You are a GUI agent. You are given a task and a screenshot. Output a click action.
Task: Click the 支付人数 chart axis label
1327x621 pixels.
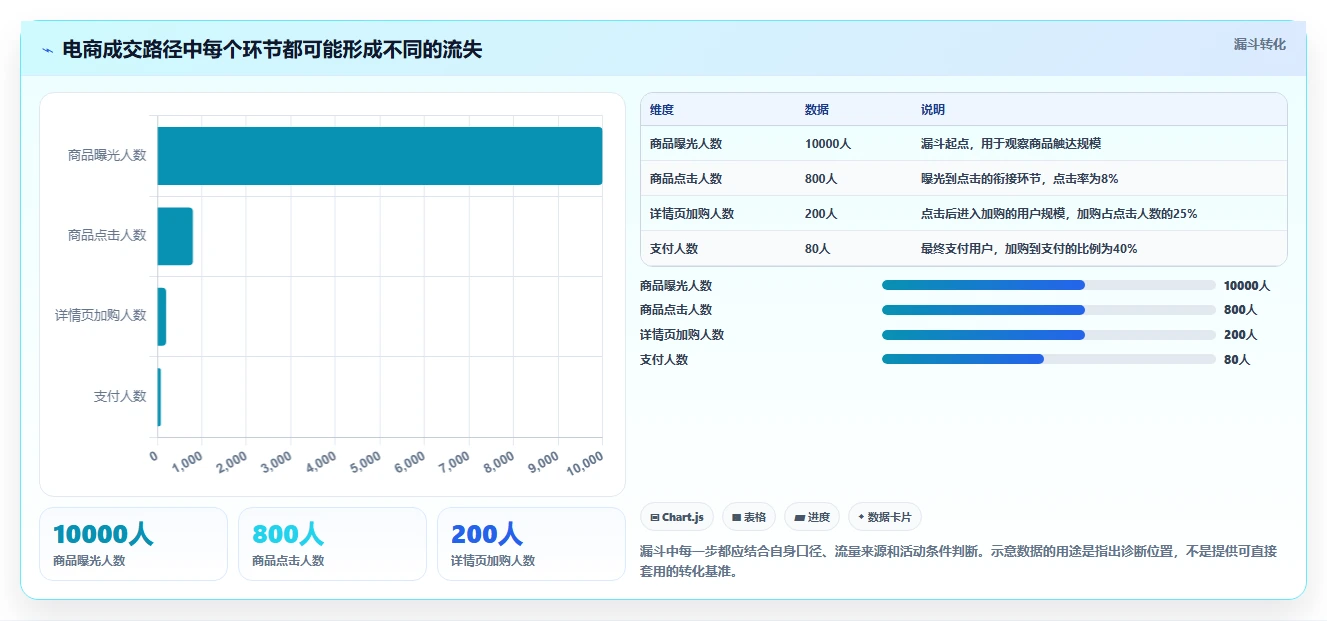click(x=120, y=397)
